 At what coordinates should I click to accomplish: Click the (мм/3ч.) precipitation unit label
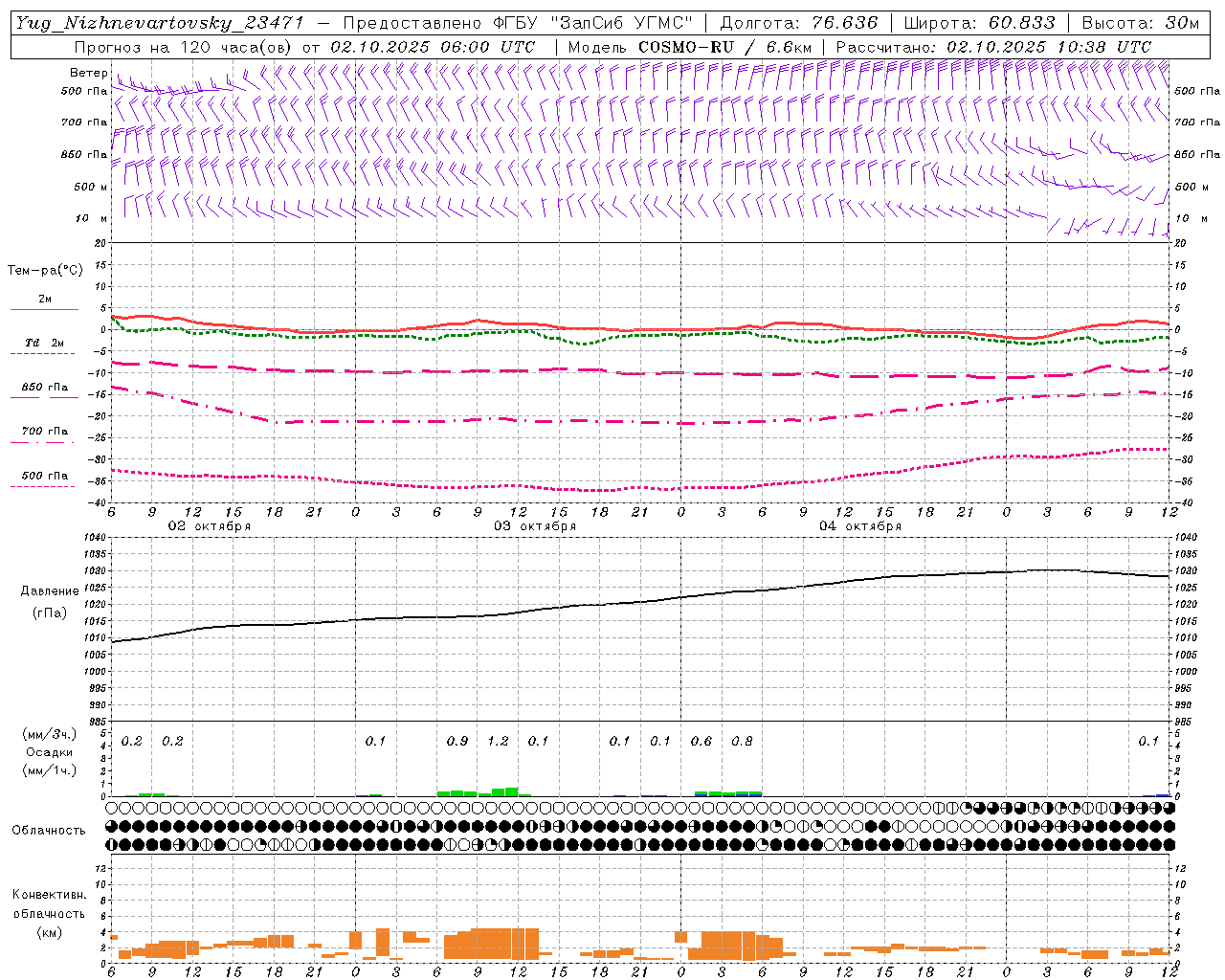(50, 734)
